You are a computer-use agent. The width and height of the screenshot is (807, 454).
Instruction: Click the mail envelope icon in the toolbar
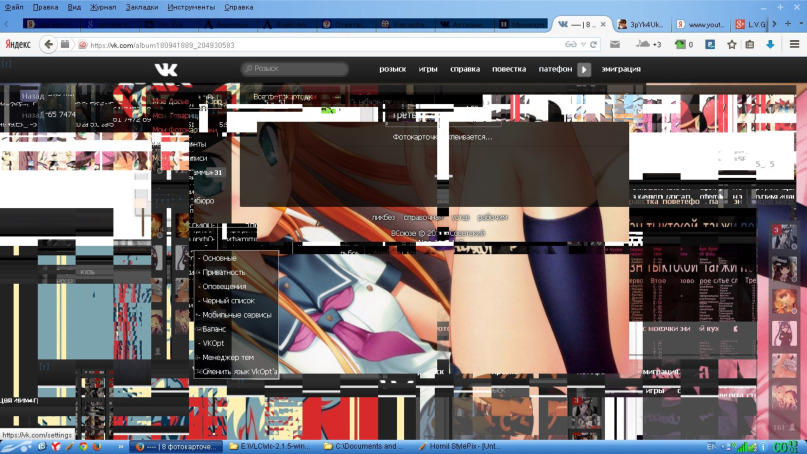pos(615,44)
